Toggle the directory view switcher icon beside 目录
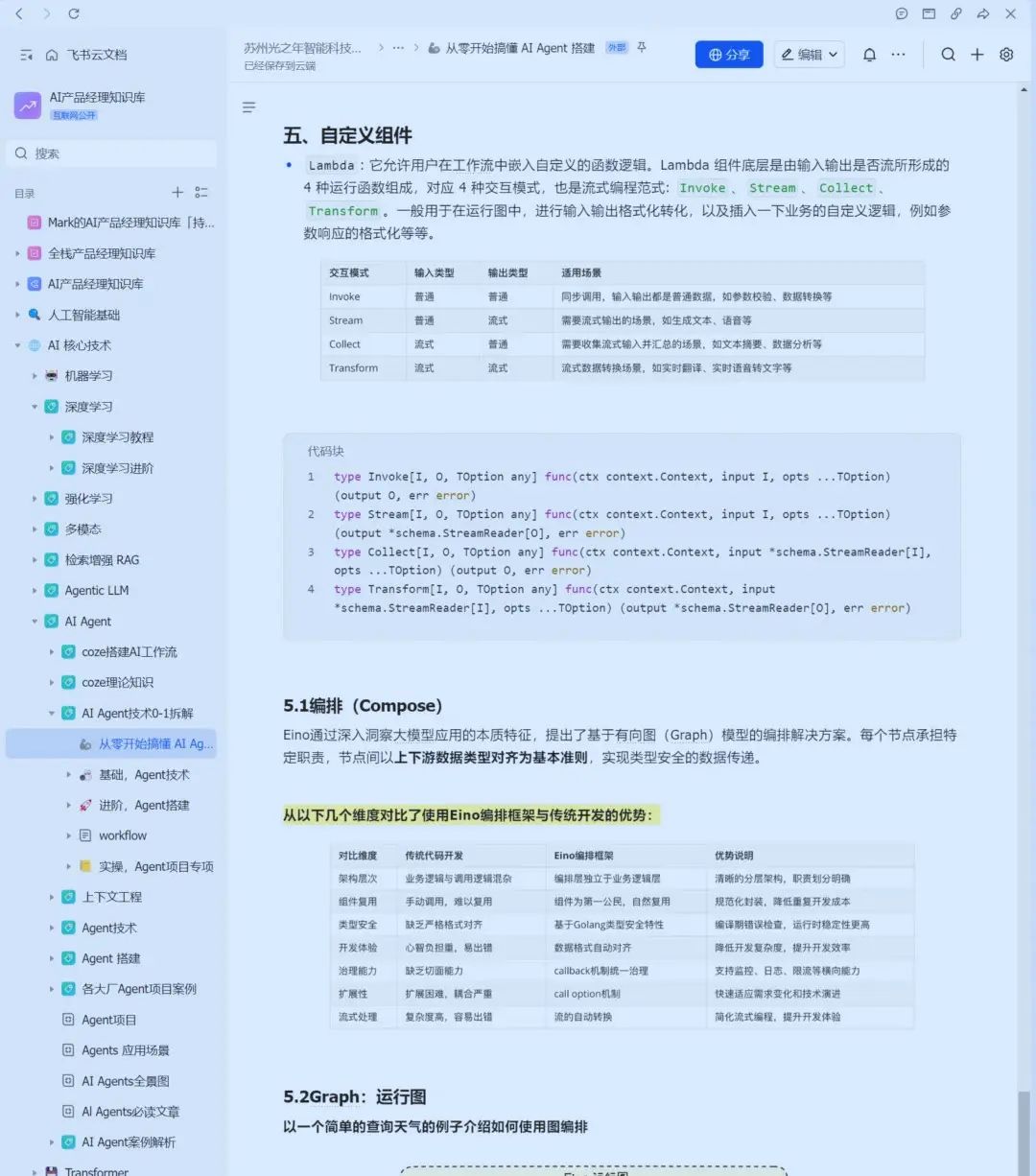This screenshot has height=1176, width=1036. click(201, 192)
